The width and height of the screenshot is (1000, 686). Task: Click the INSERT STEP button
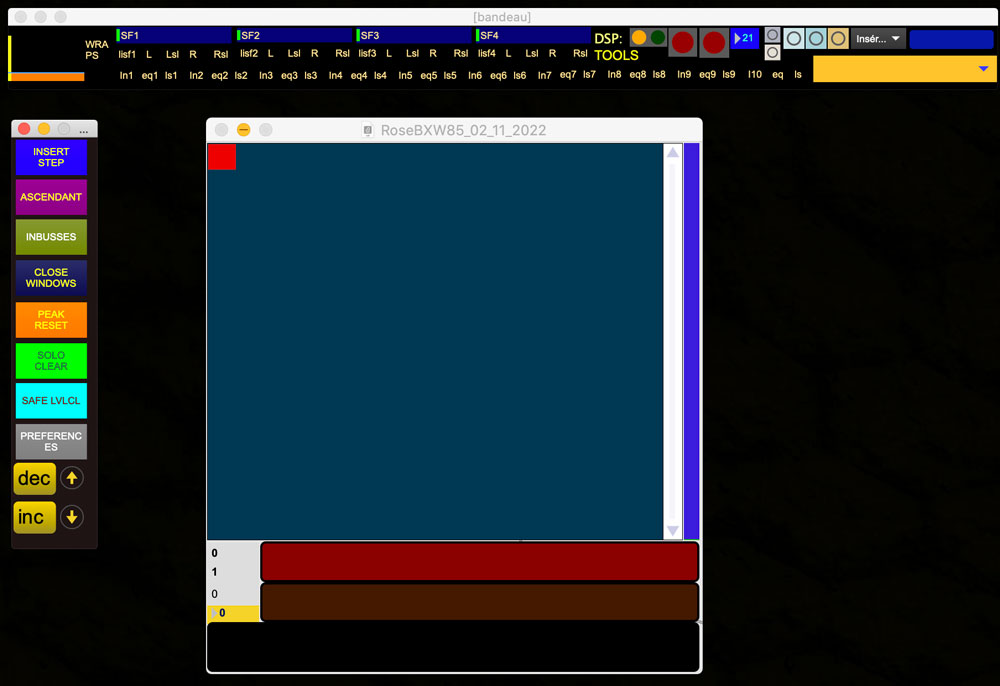[x=51, y=157]
